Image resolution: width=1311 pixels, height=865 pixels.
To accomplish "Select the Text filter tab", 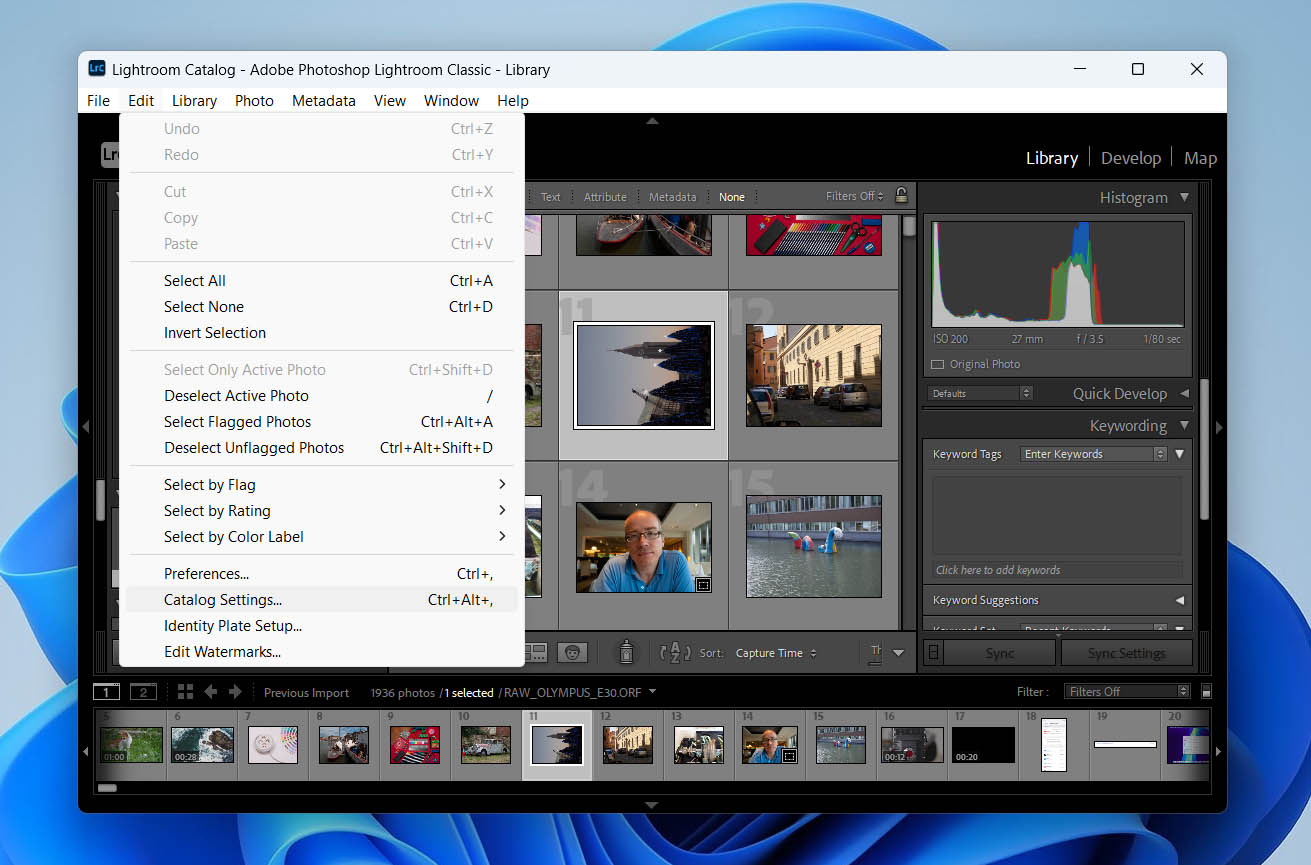I will coord(551,197).
